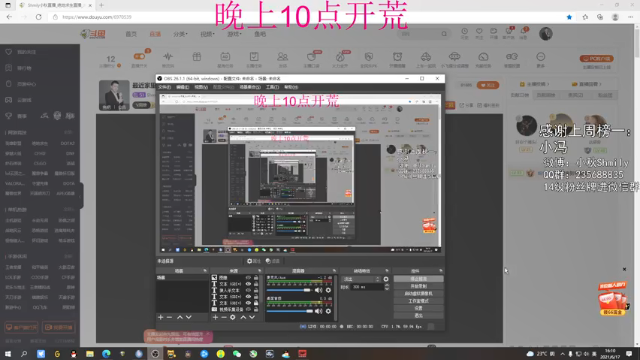Click the fans group icon in Douyu toolbar
This screenshot has width=640, height=360.
[x=282, y=57]
